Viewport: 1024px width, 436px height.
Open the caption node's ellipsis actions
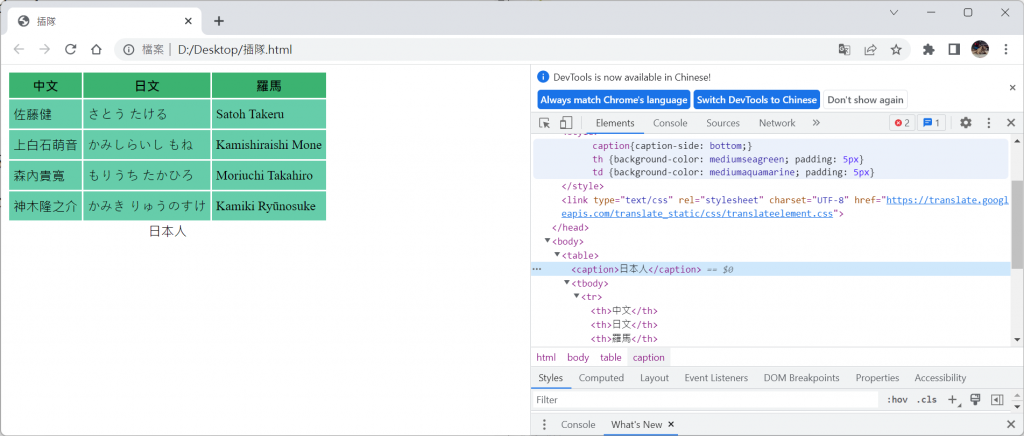tap(537, 269)
